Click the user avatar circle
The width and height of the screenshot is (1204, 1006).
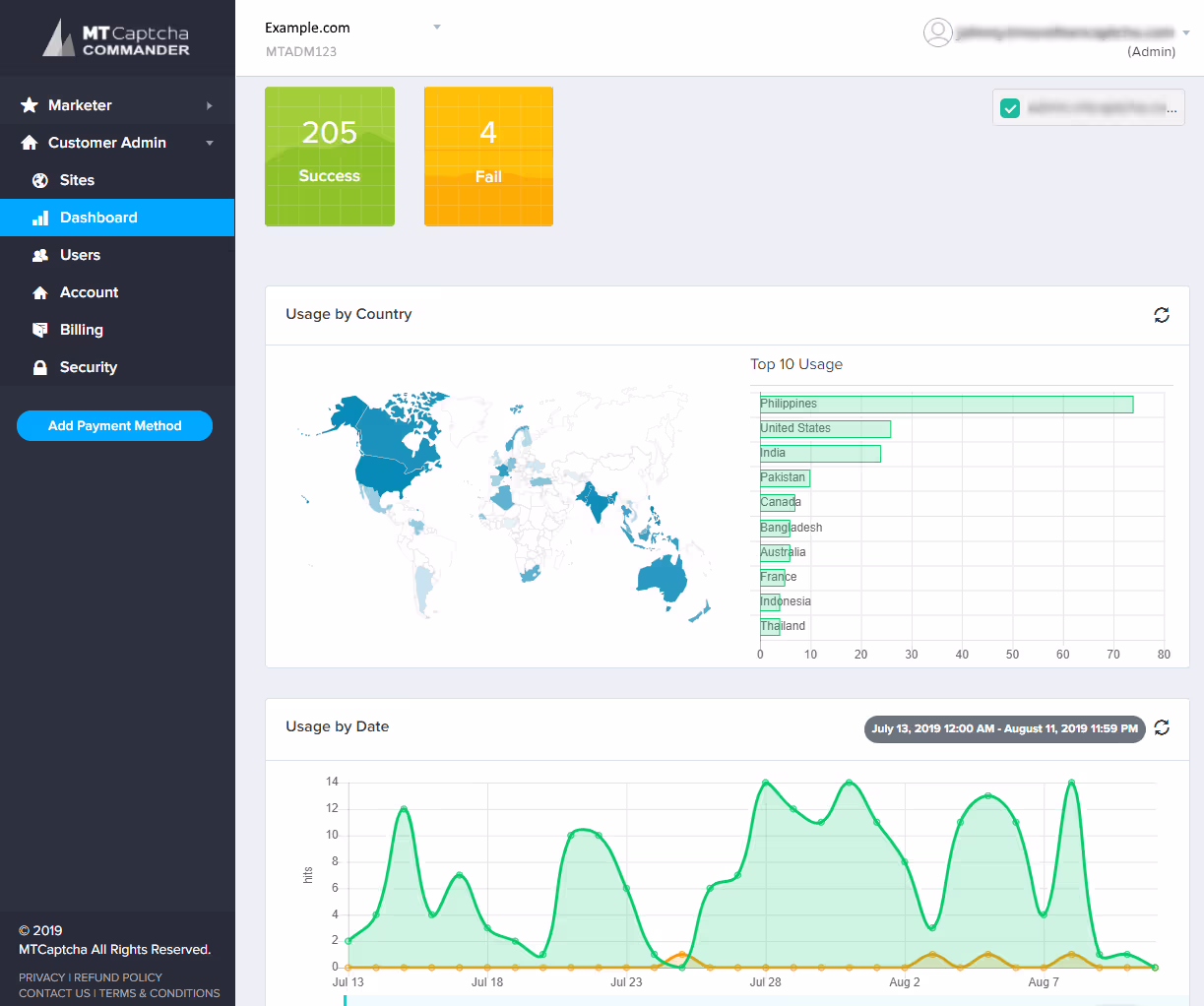pos(938,32)
